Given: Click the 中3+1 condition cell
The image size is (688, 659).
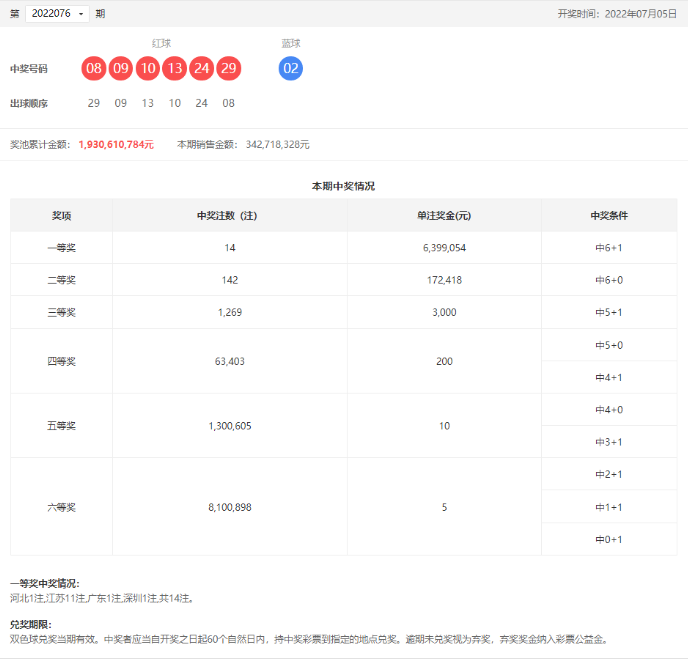Looking at the screenshot, I should point(609,442).
